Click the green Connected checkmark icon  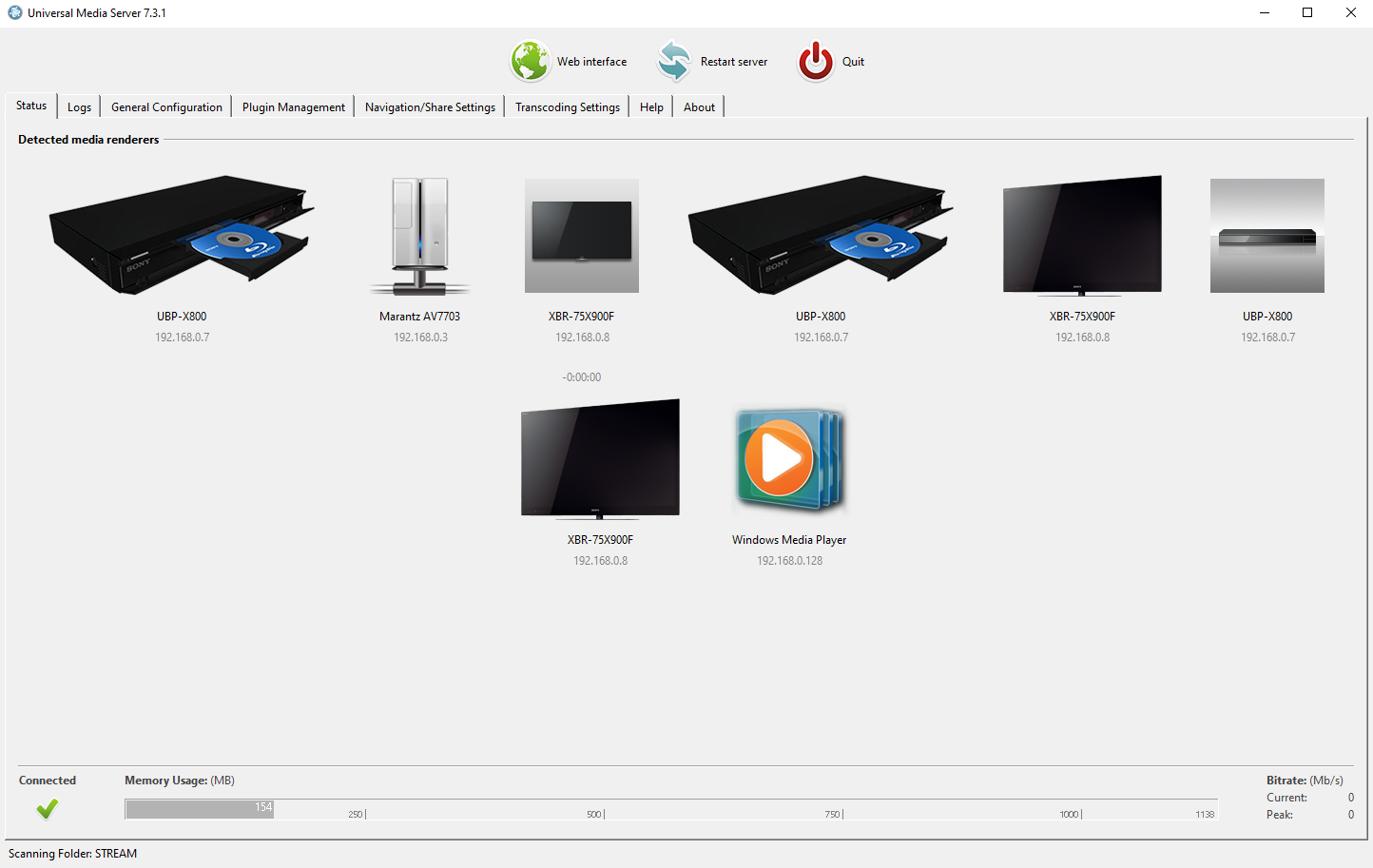point(47,809)
